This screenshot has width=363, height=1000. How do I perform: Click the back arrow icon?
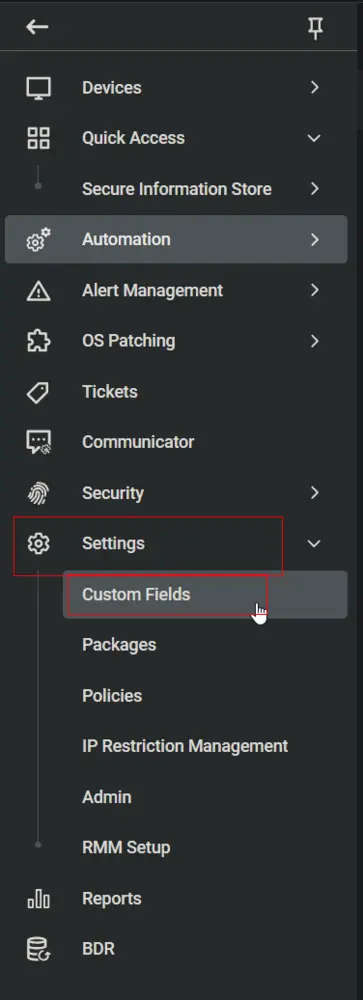point(37,27)
